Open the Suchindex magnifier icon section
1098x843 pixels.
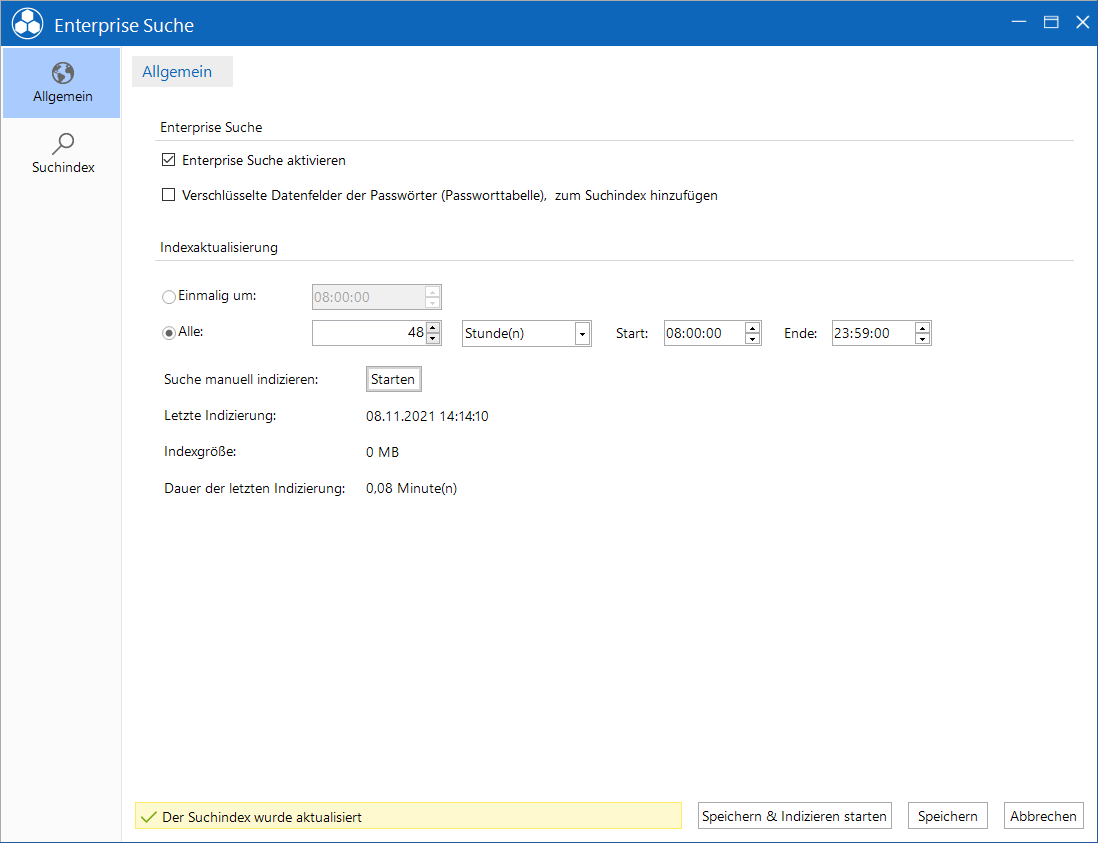pyautogui.click(x=62, y=153)
